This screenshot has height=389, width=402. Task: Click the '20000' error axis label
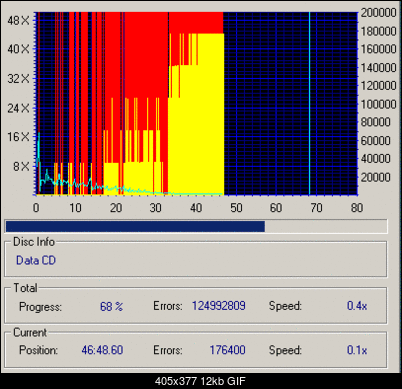376,177
